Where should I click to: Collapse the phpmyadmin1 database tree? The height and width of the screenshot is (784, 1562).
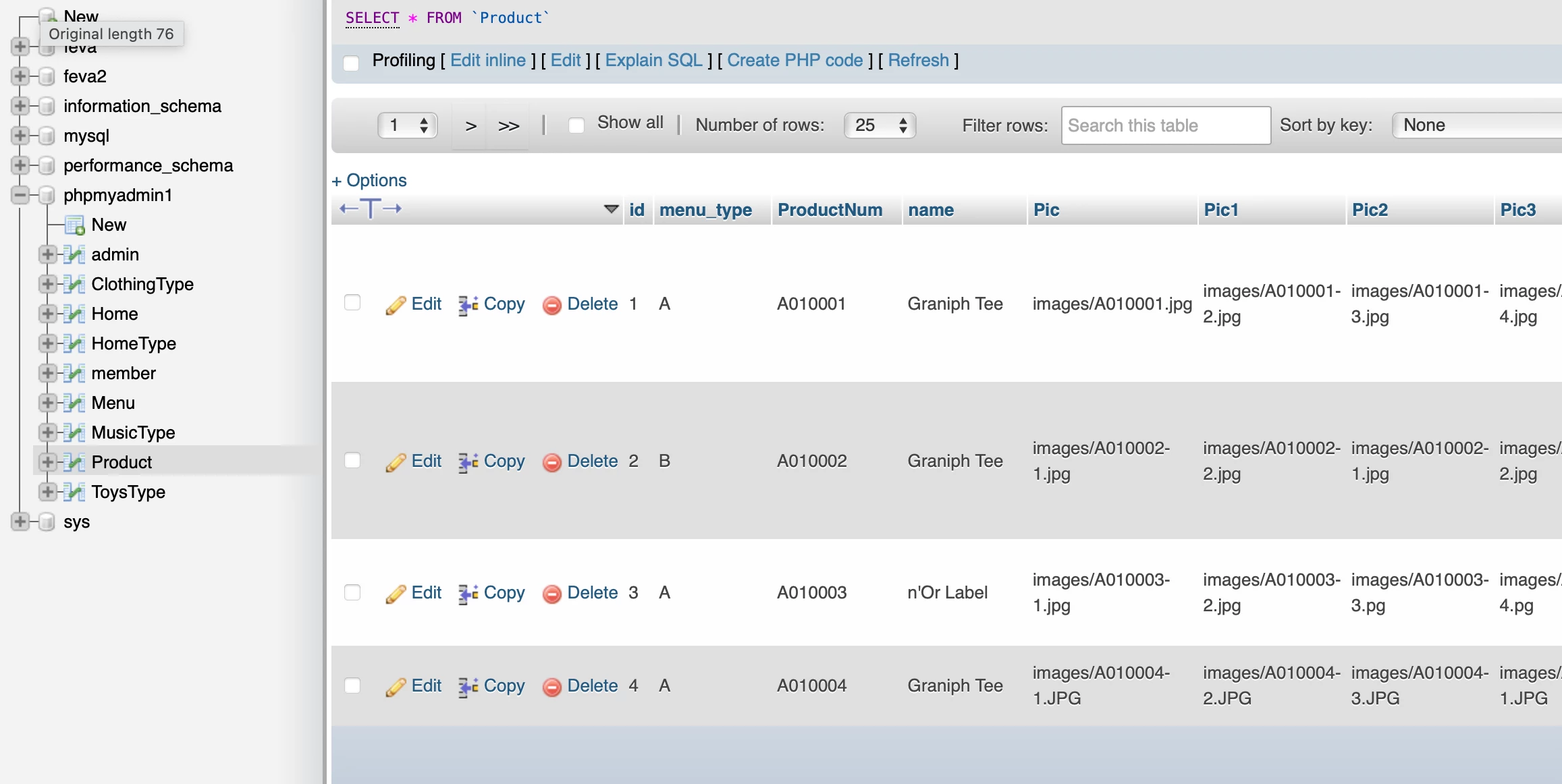[20, 196]
